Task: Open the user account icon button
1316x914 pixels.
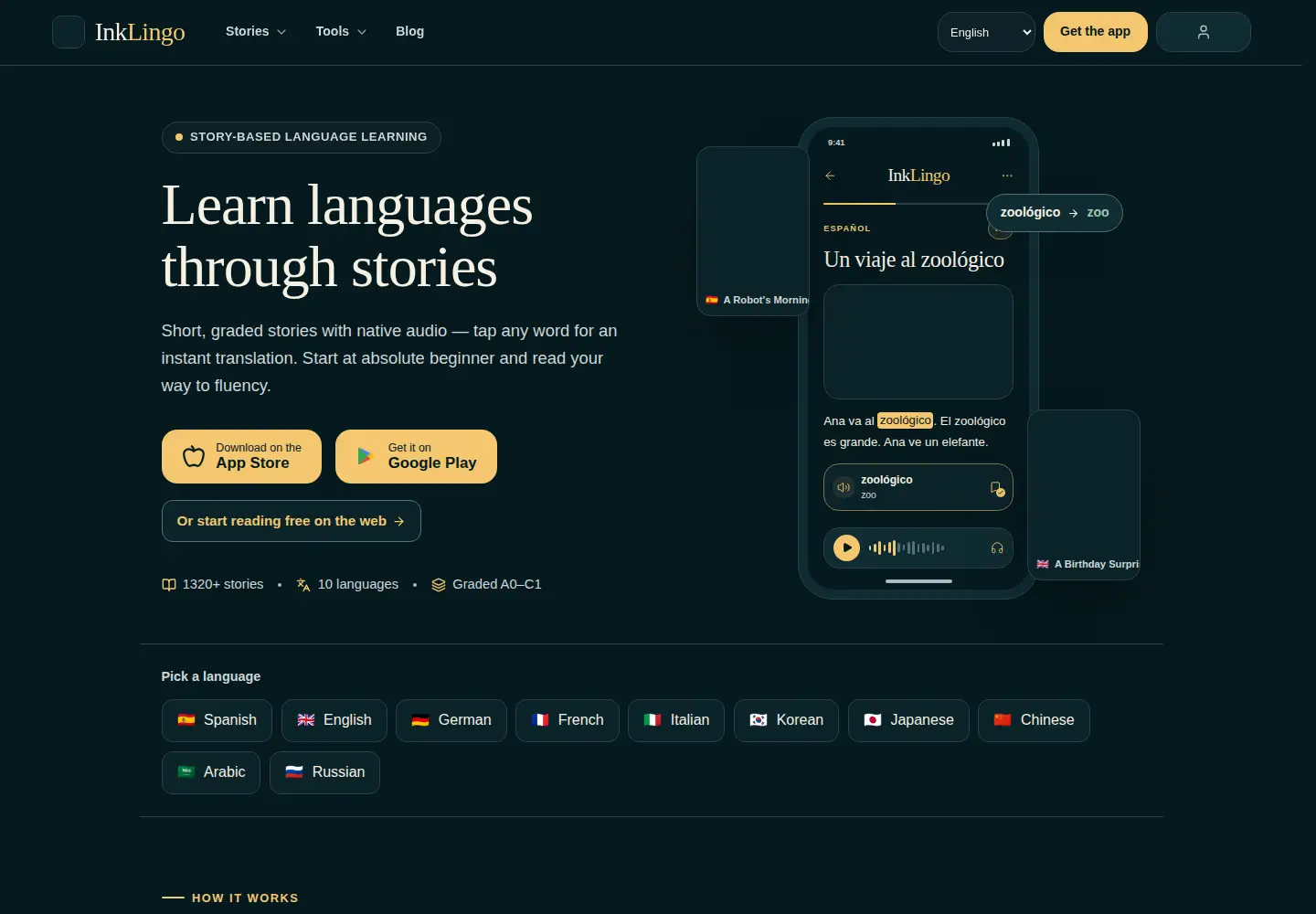Action: 1203,32
